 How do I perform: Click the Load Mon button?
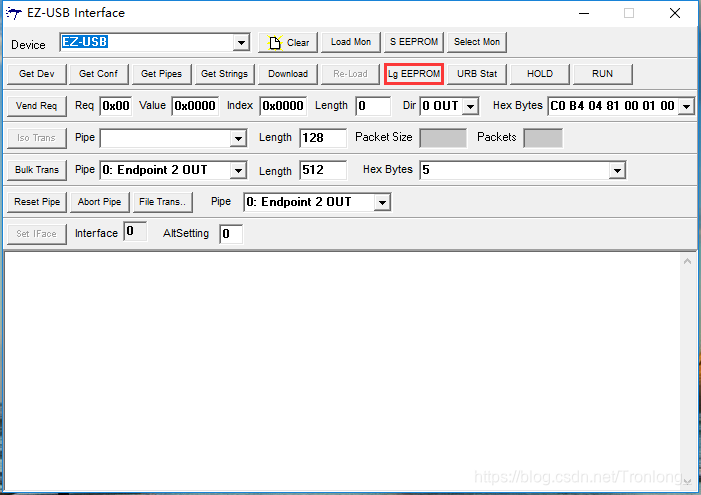pyautogui.click(x=351, y=42)
